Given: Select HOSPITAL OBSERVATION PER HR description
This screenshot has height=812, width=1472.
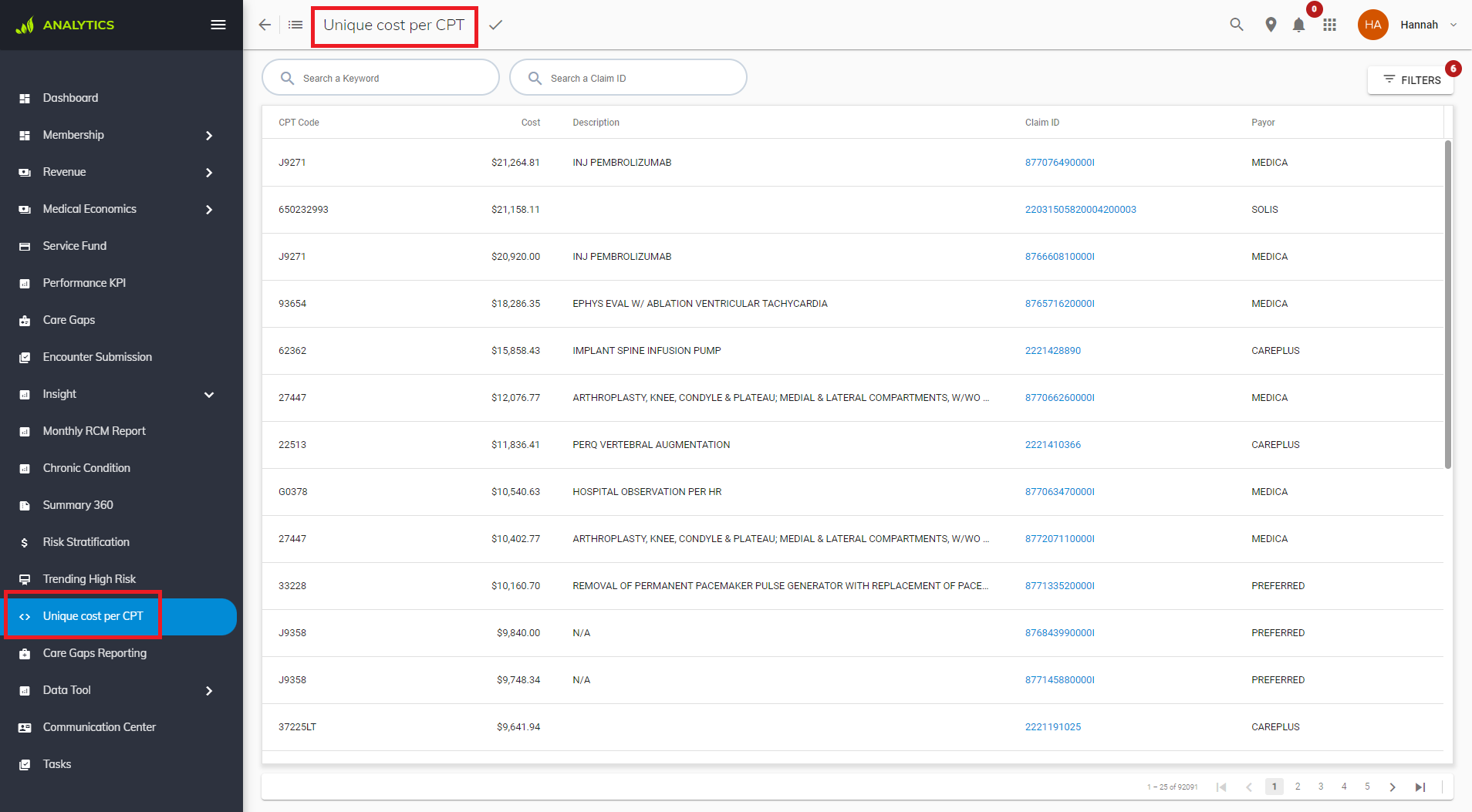Looking at the screenshot, I should [x=647, y=492].
